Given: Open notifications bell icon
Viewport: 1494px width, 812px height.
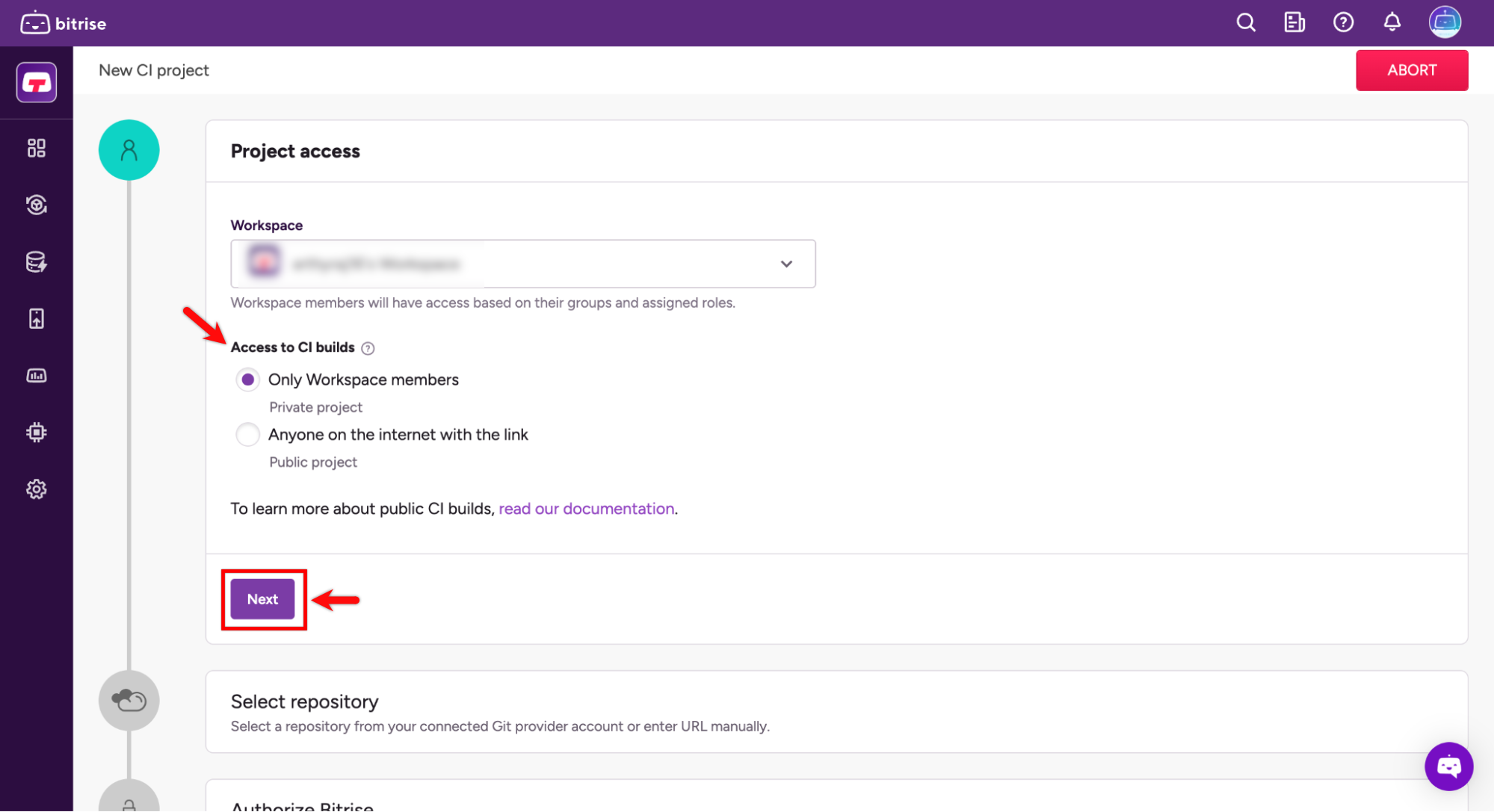Looking at the screenshot, I should [1392, 22].
